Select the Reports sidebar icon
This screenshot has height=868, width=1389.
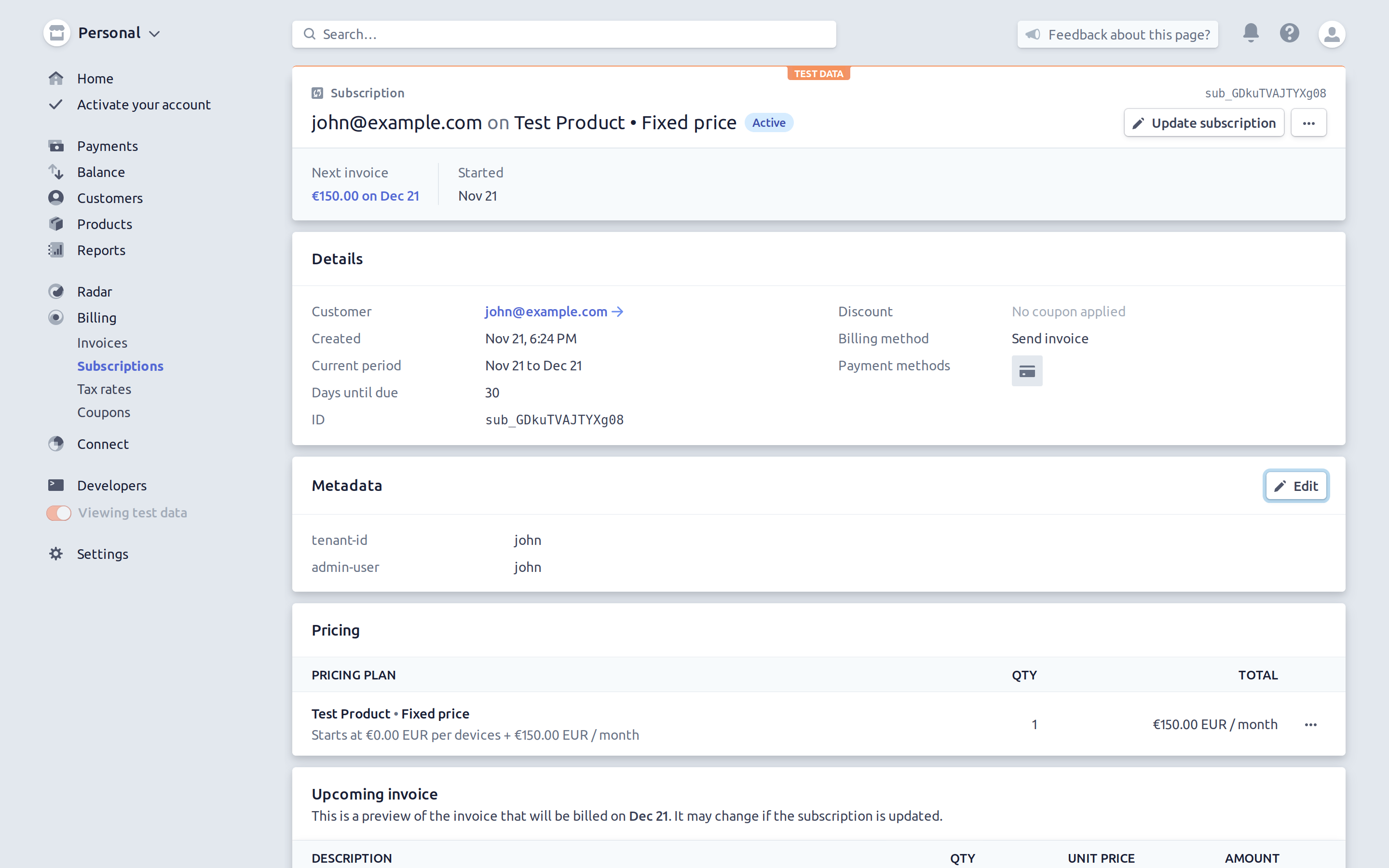(x=56, y=250)
